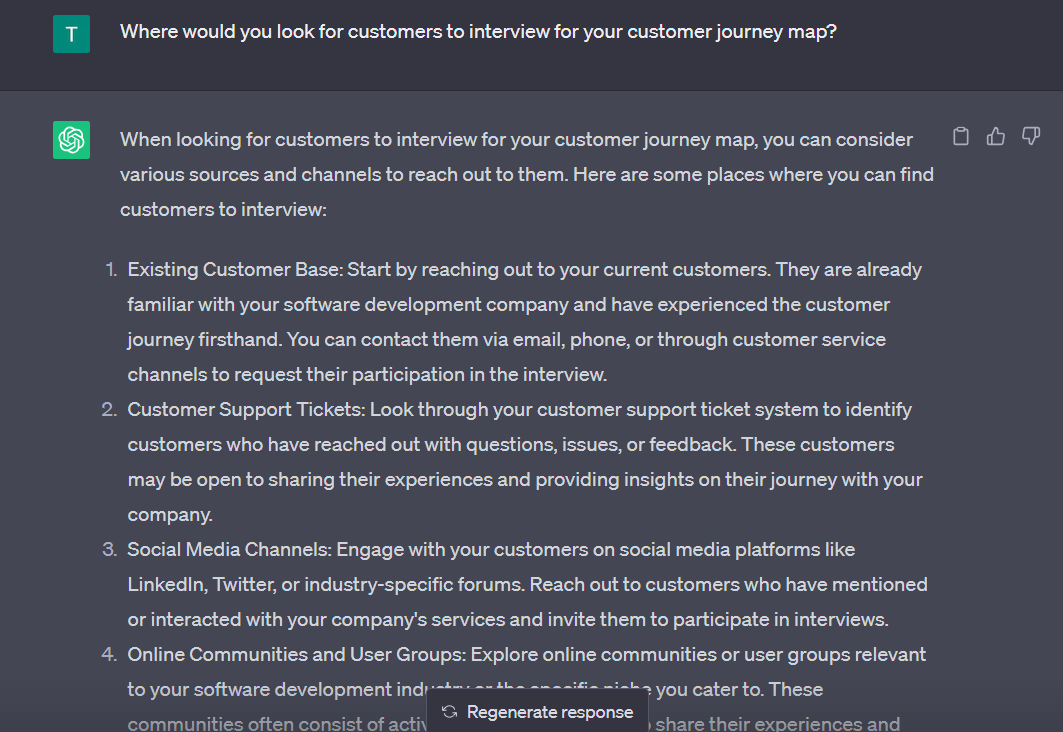Click the Regenerate response button label
The width and height of the screenshot is (1063, 732).
(550, 712)
